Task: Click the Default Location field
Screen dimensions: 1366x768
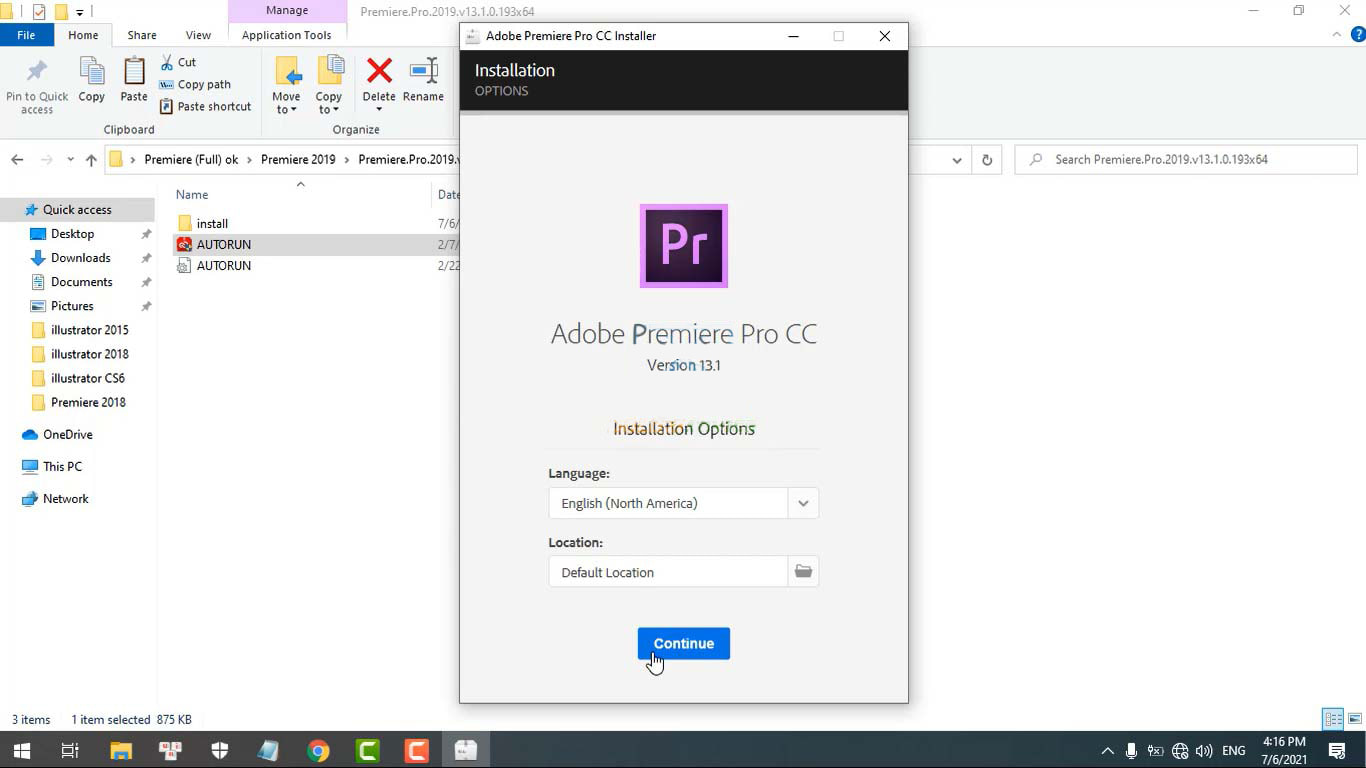Action: point(668,572)
